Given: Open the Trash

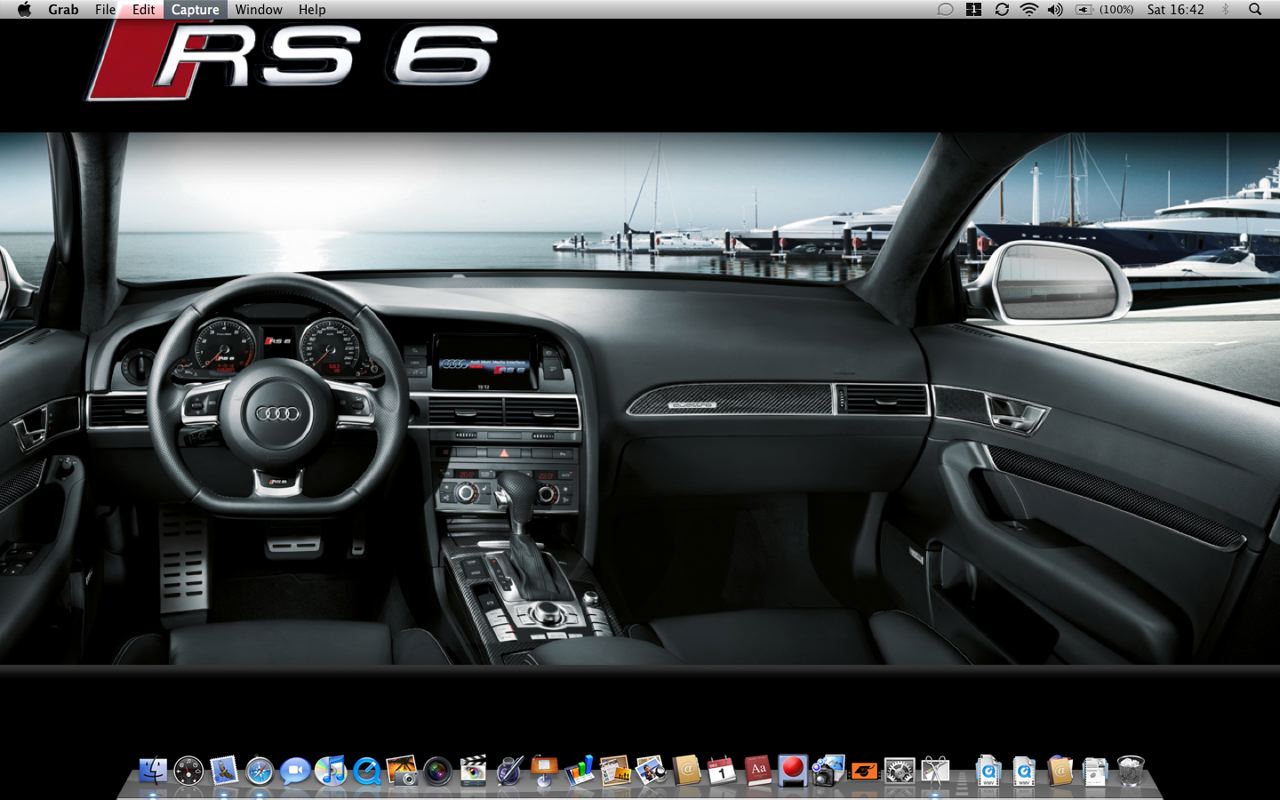Looking at the screenshot, I should pyautogui.click(x=1131, y=770).
